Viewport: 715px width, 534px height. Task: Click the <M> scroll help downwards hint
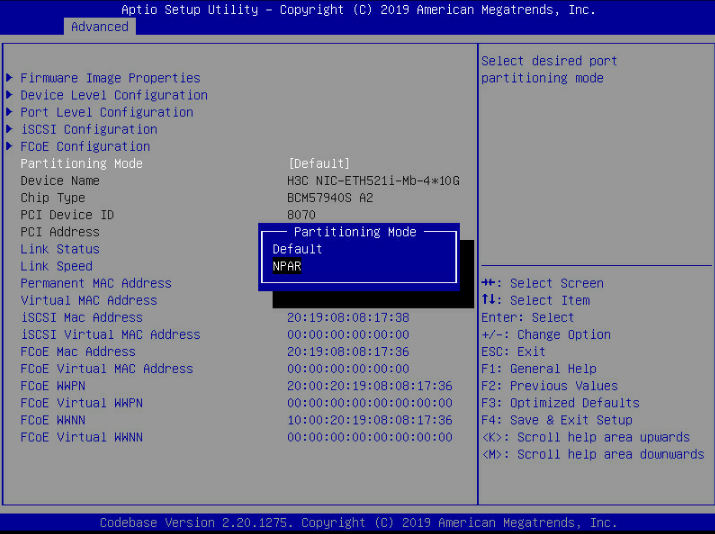click(593, 454)
